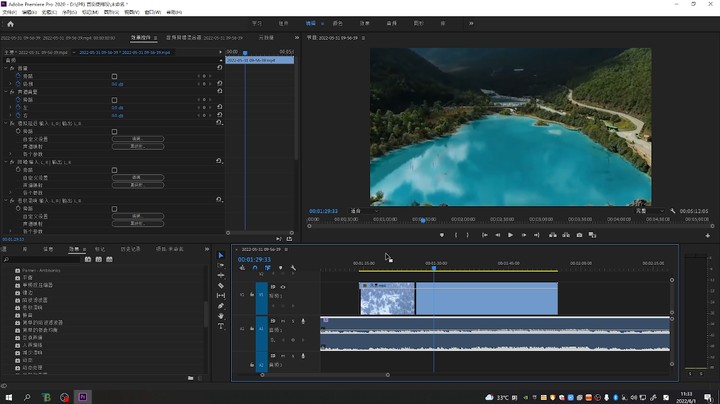
Task: Step forward one frame
Action: pyautogui.click(x=523, y=235)
